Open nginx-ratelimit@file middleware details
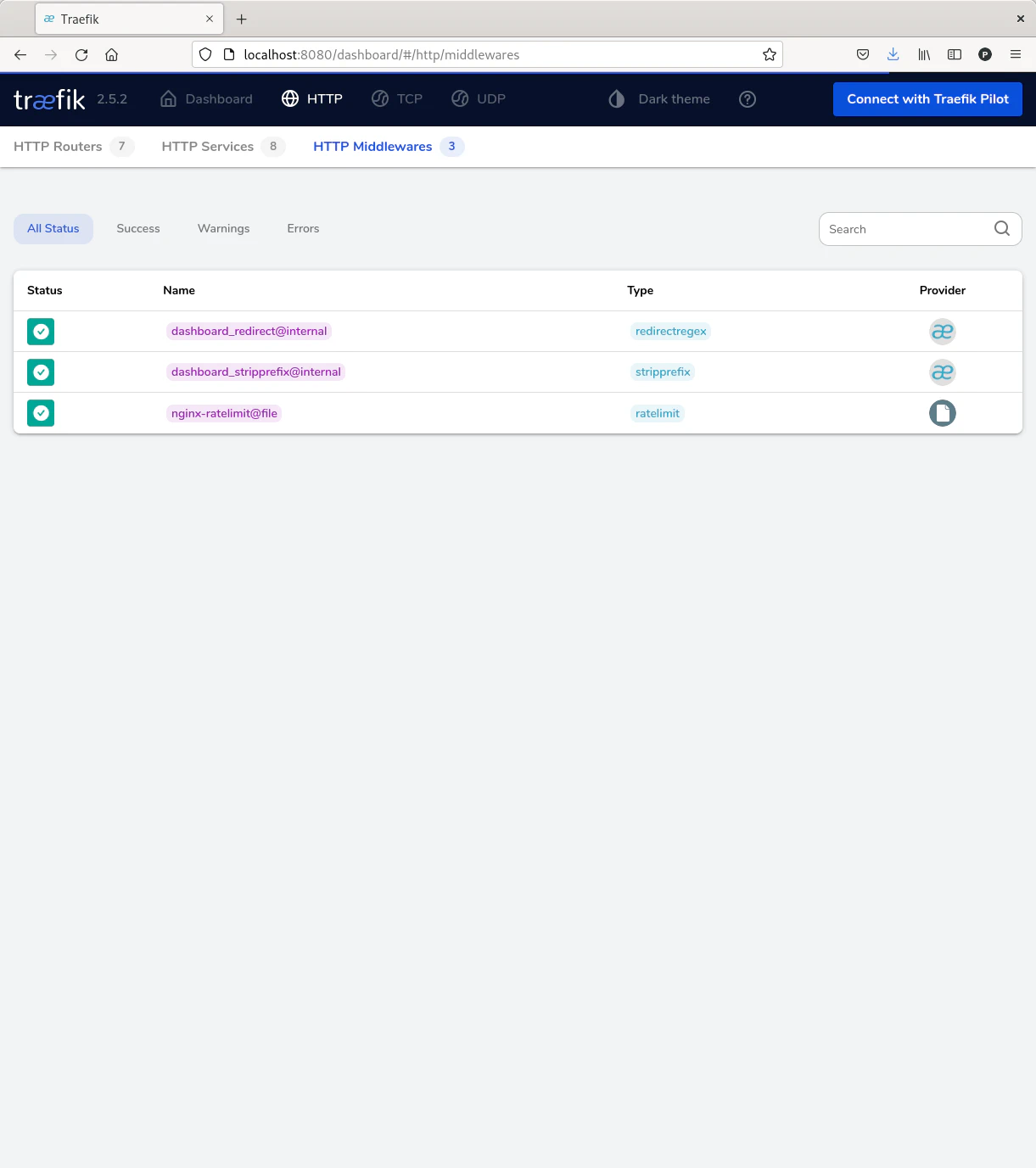1036x1168 pixels. pos(224,414)
